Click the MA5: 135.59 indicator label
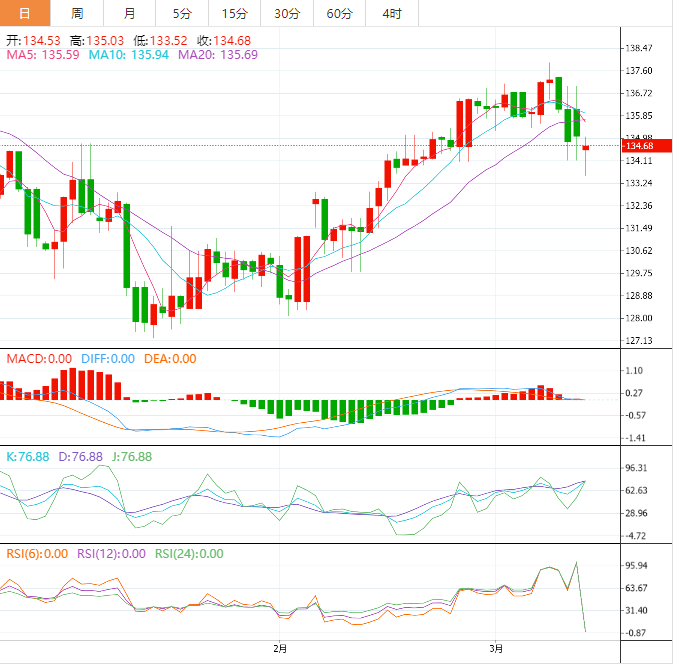 (43, 55)
